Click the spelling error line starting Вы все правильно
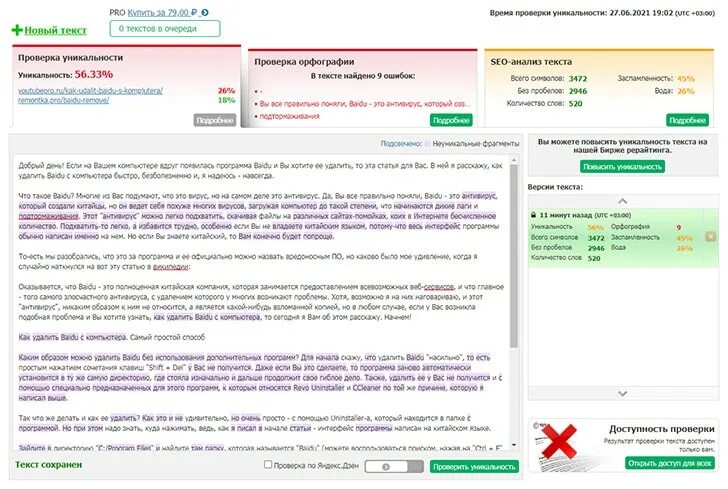 tap(364, 104)
